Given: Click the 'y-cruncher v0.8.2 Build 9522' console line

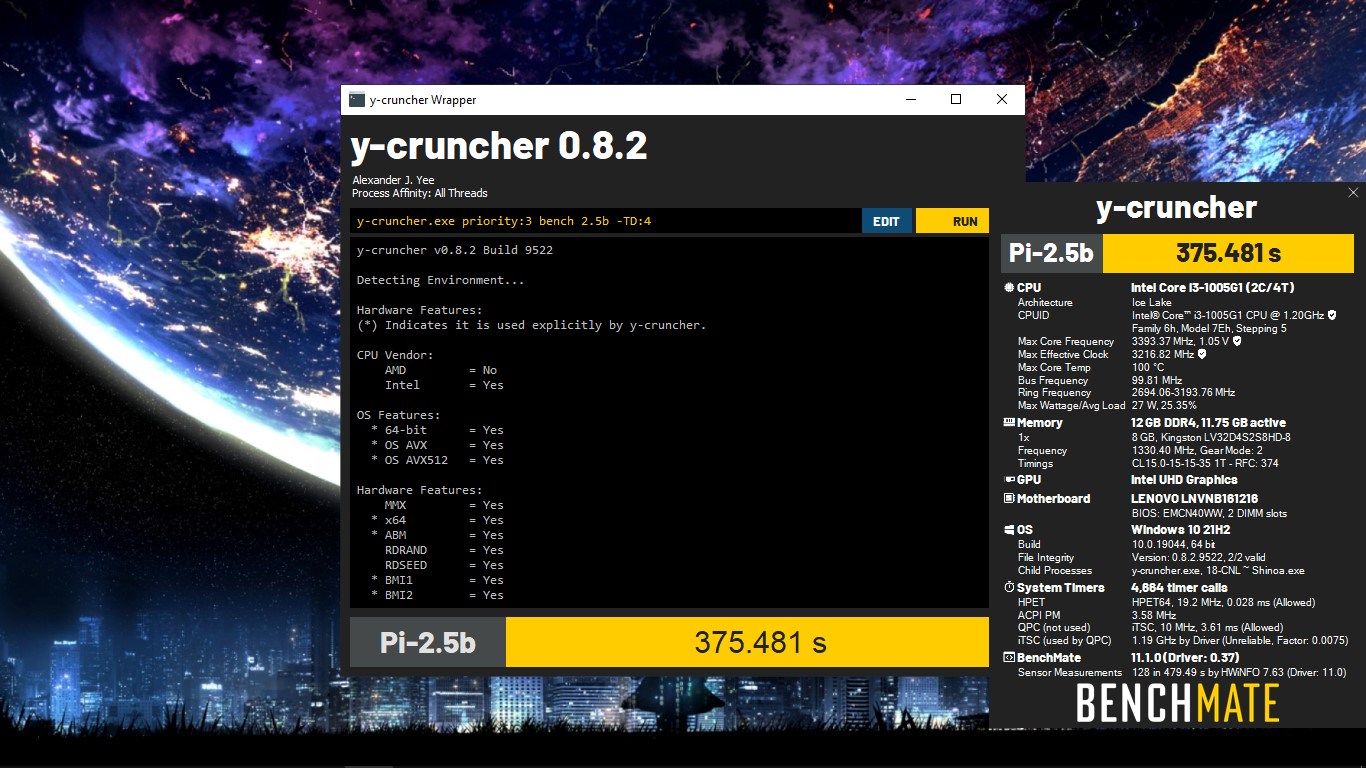Looking at the screenshot, I should coord(455,250).
